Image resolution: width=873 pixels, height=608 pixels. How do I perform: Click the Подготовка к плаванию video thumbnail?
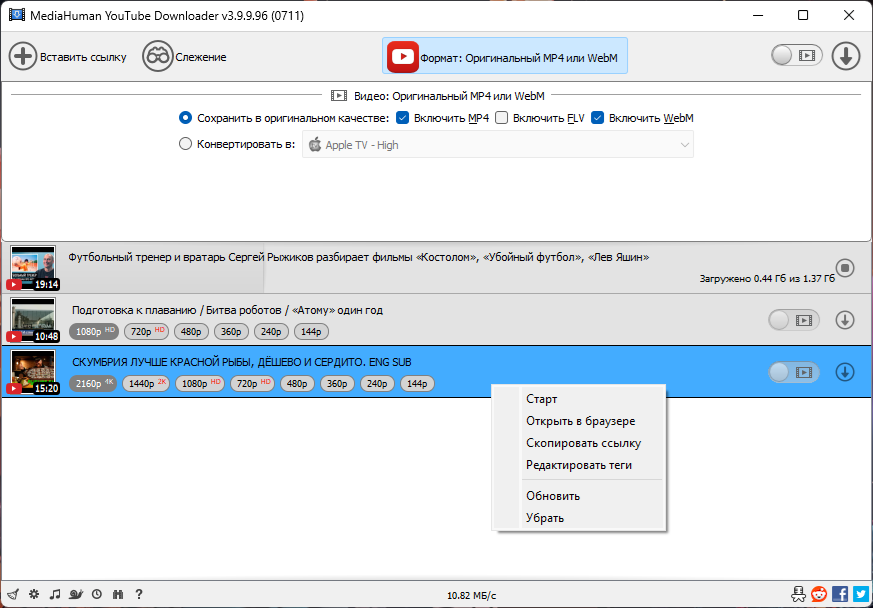(33, 319)
